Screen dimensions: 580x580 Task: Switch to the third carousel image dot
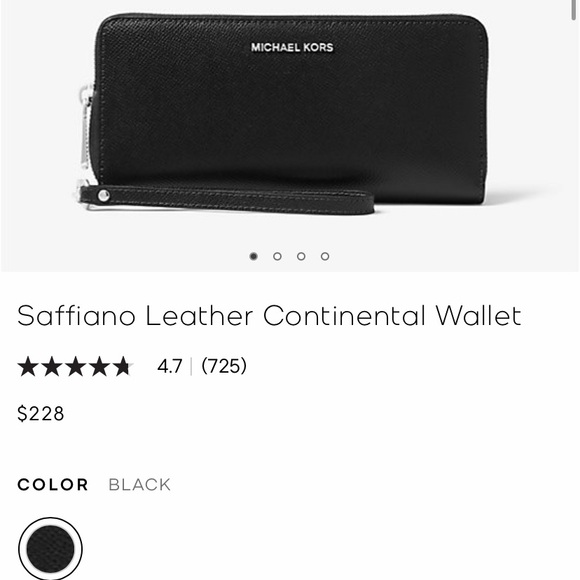(301, 256)
